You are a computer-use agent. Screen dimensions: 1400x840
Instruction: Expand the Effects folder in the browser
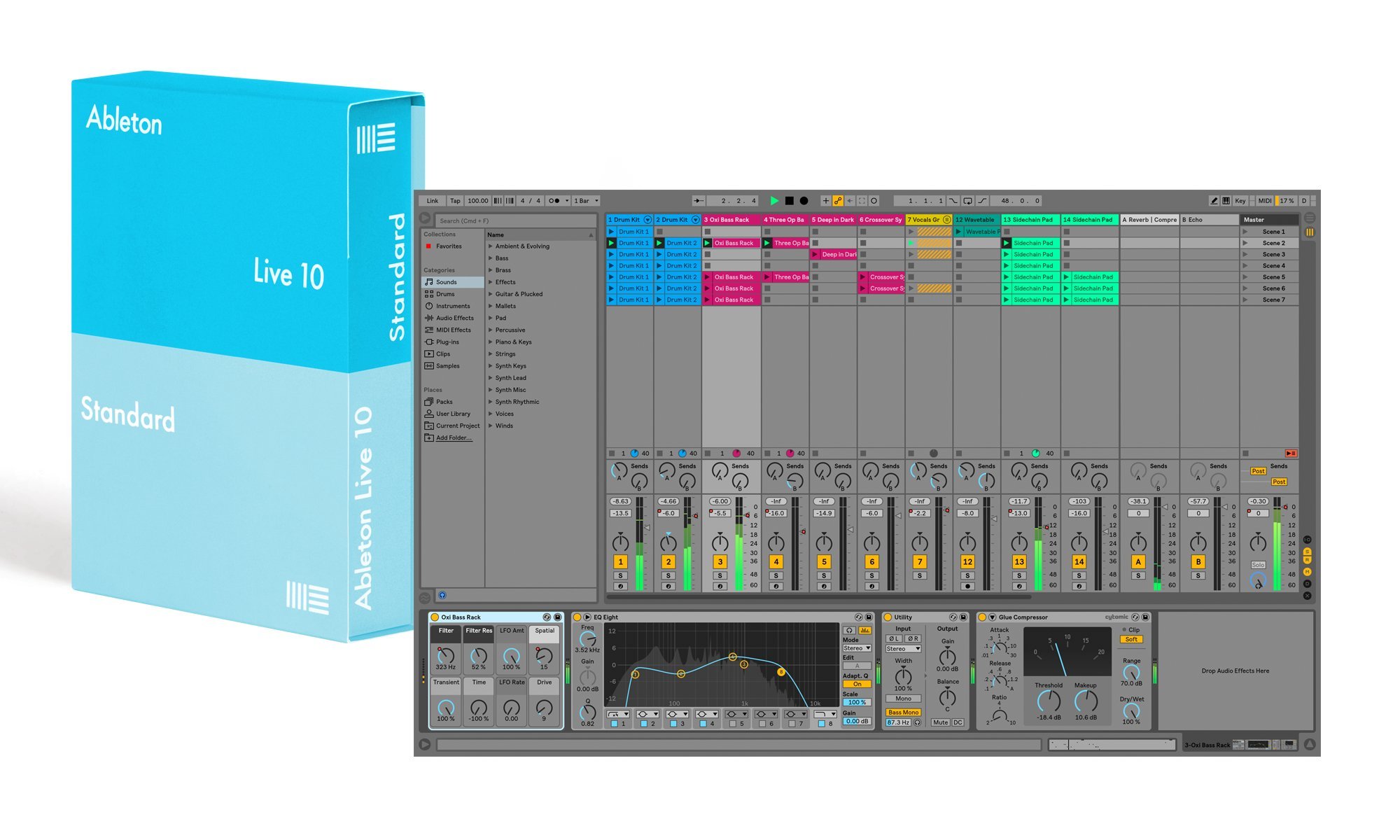click(x=491, y=282)
